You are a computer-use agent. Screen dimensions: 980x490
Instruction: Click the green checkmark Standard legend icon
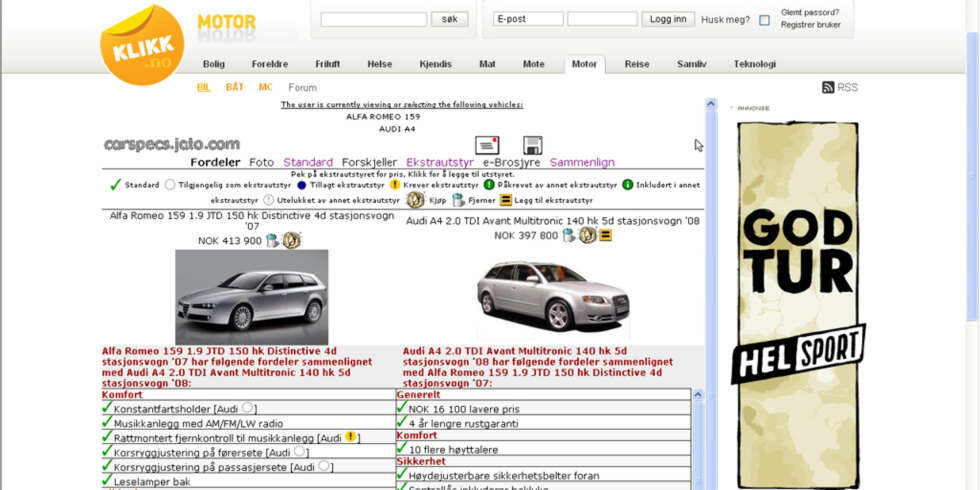click(115, 184)
